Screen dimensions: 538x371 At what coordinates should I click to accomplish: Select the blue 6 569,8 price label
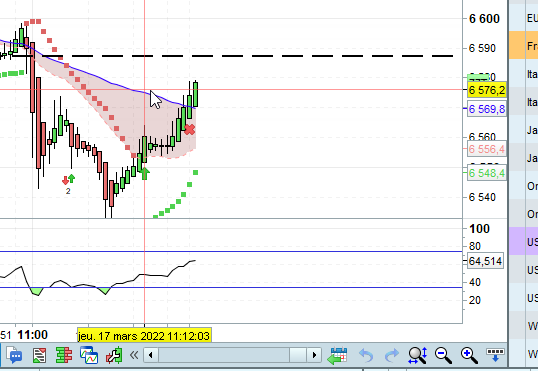coord(487,109)
